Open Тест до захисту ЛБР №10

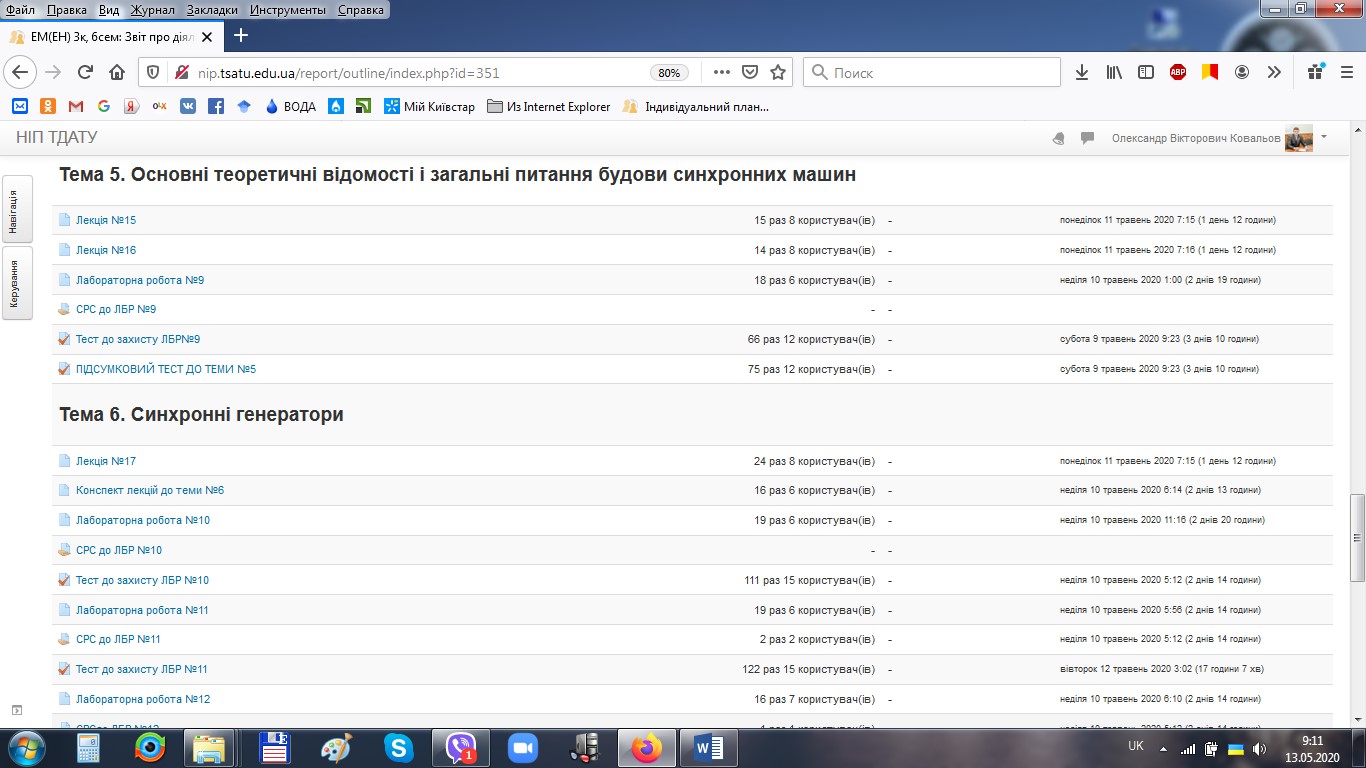(x=142, y=580)
